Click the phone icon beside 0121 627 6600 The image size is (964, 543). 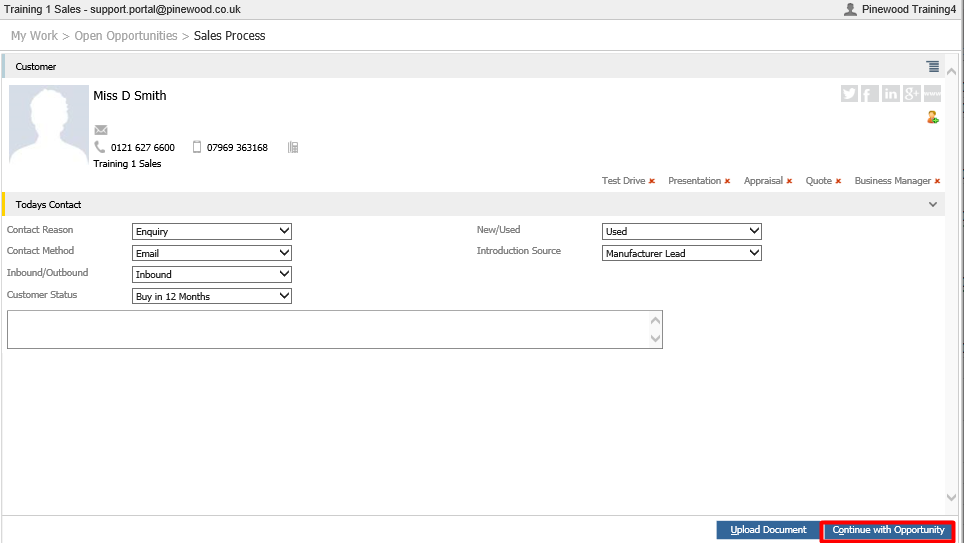point(100,146)
